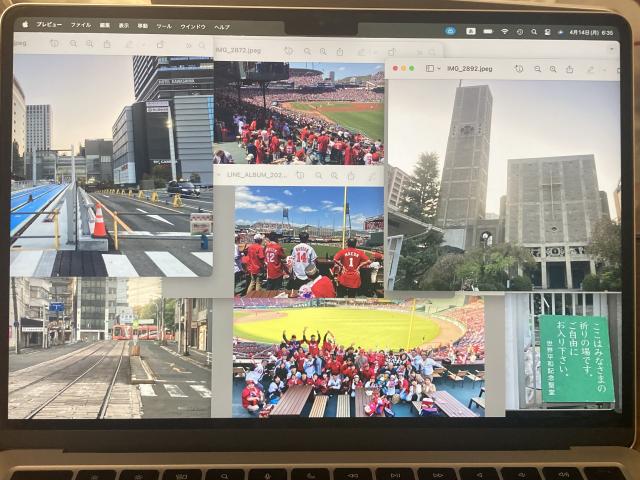Click the LINE_ALBUM window title

tap(257, 175)
